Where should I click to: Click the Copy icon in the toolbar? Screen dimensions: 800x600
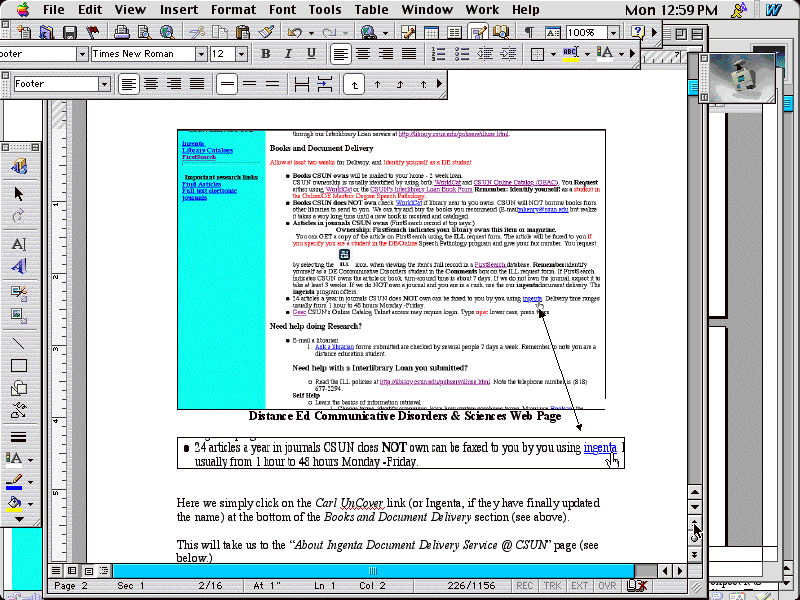(x=219, y=33)
